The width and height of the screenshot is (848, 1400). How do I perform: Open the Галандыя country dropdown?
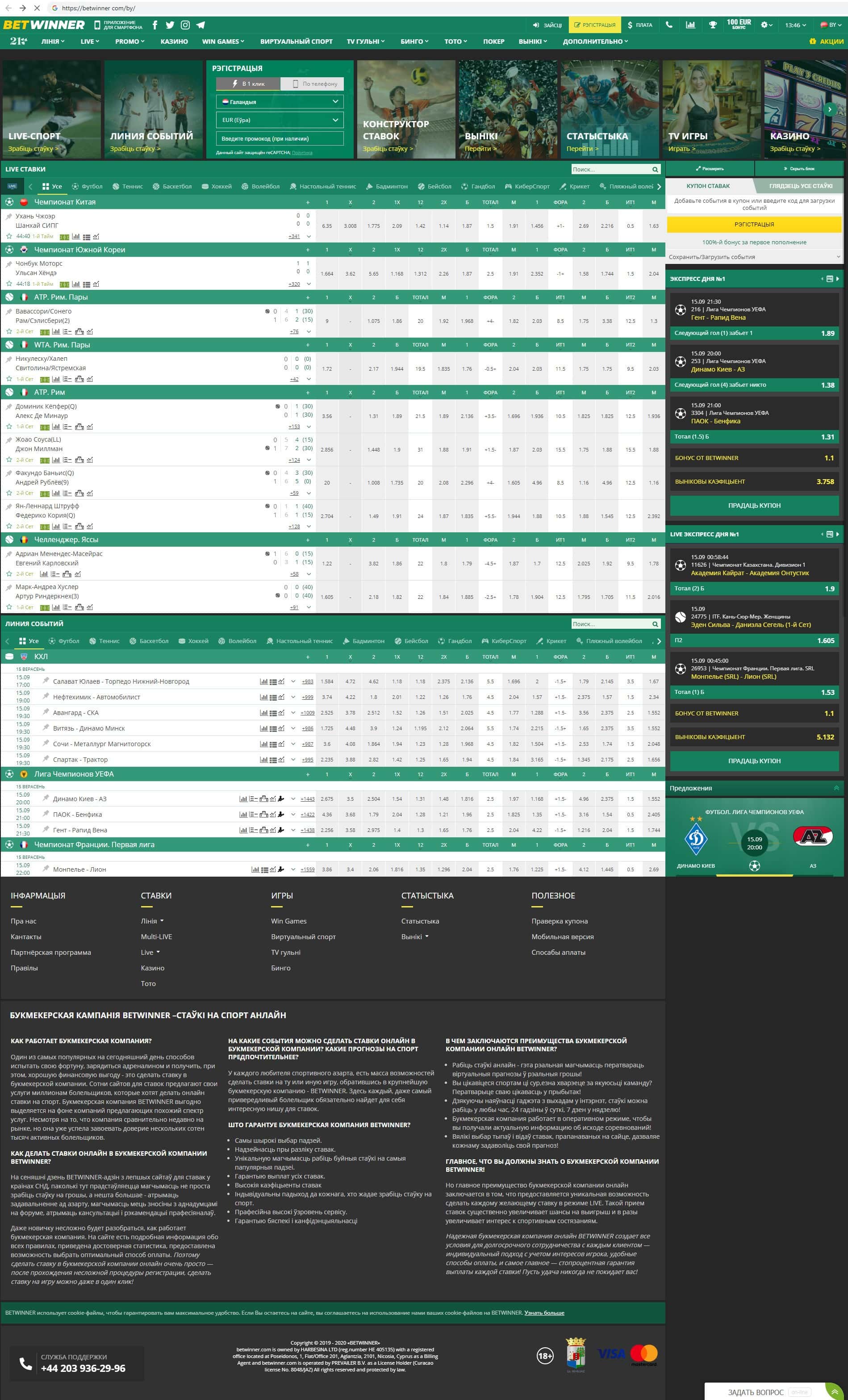point(280,102)
